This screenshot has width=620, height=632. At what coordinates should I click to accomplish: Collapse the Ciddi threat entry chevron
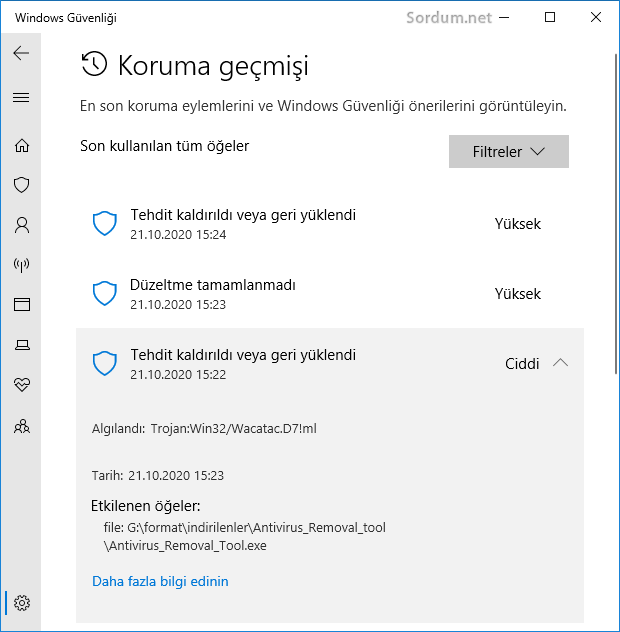pos(560,363)
